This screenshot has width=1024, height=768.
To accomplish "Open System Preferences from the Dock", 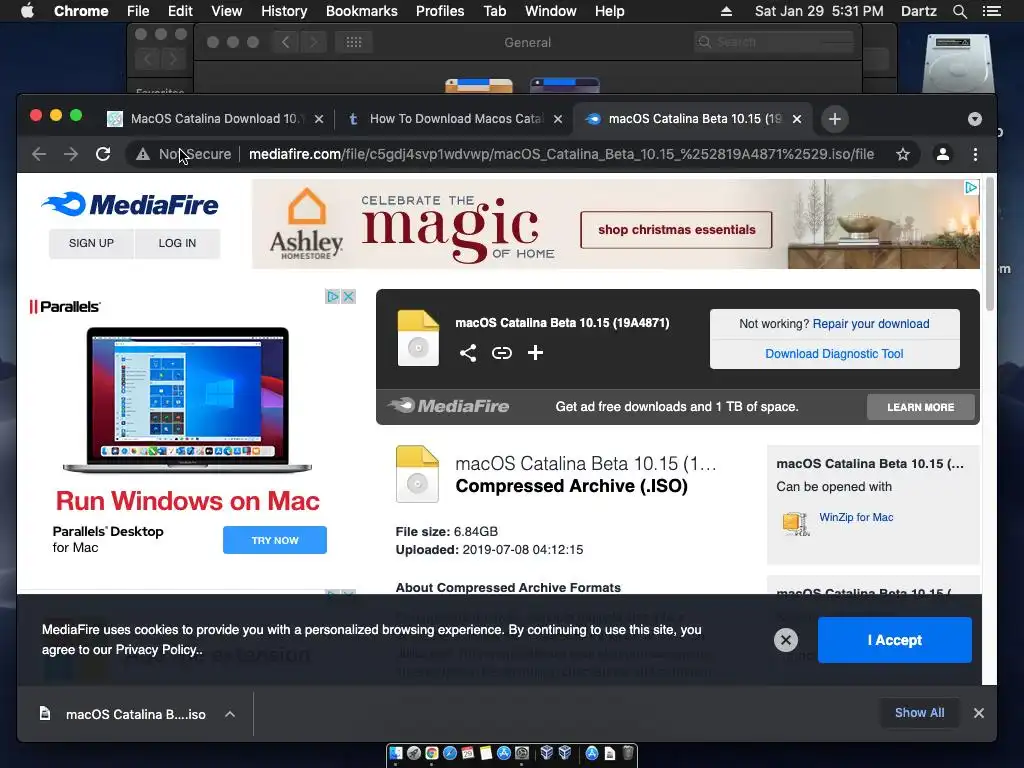I will (522, 753).
